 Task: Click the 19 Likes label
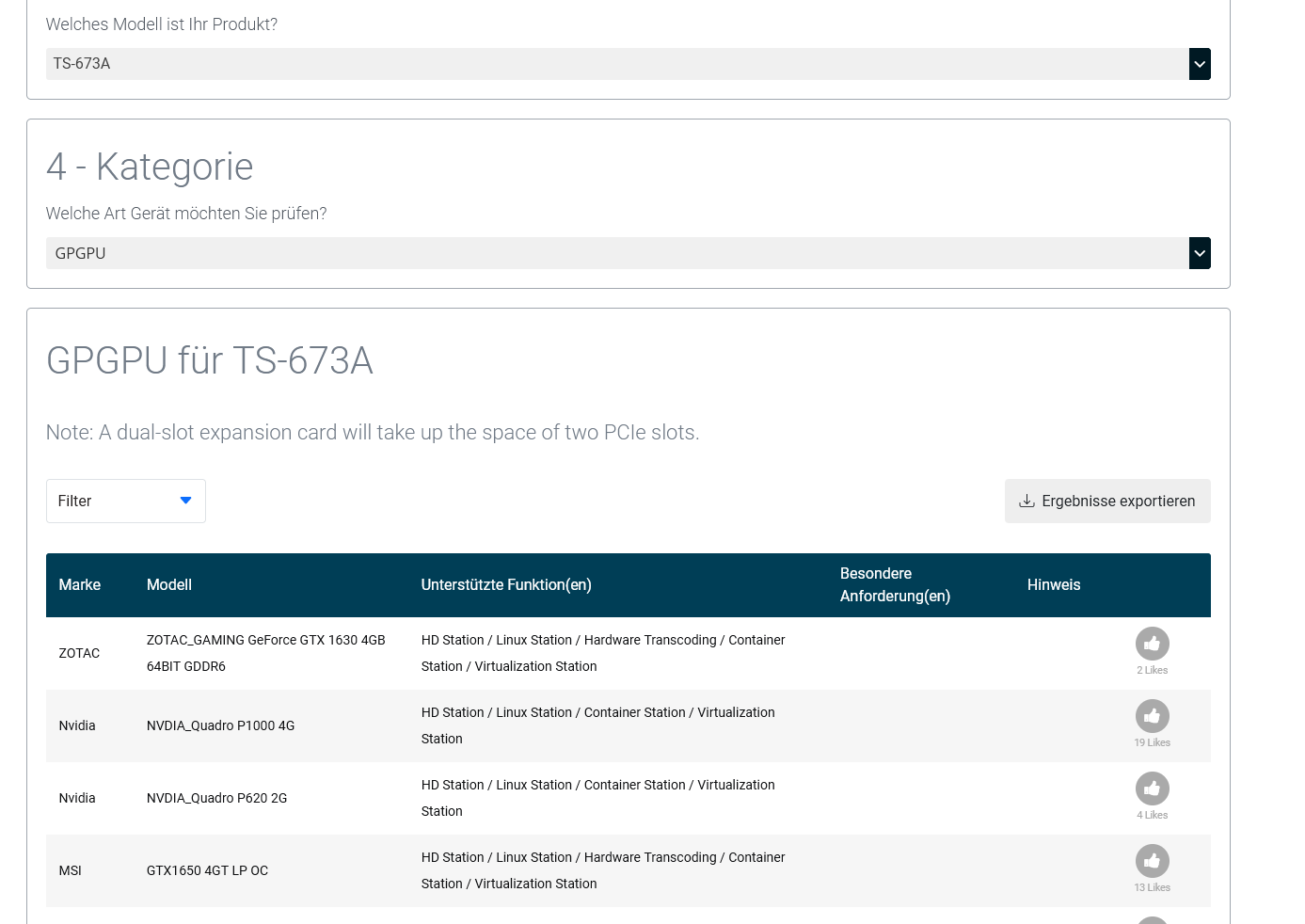pyautogui.click(x=1152, y=742)
